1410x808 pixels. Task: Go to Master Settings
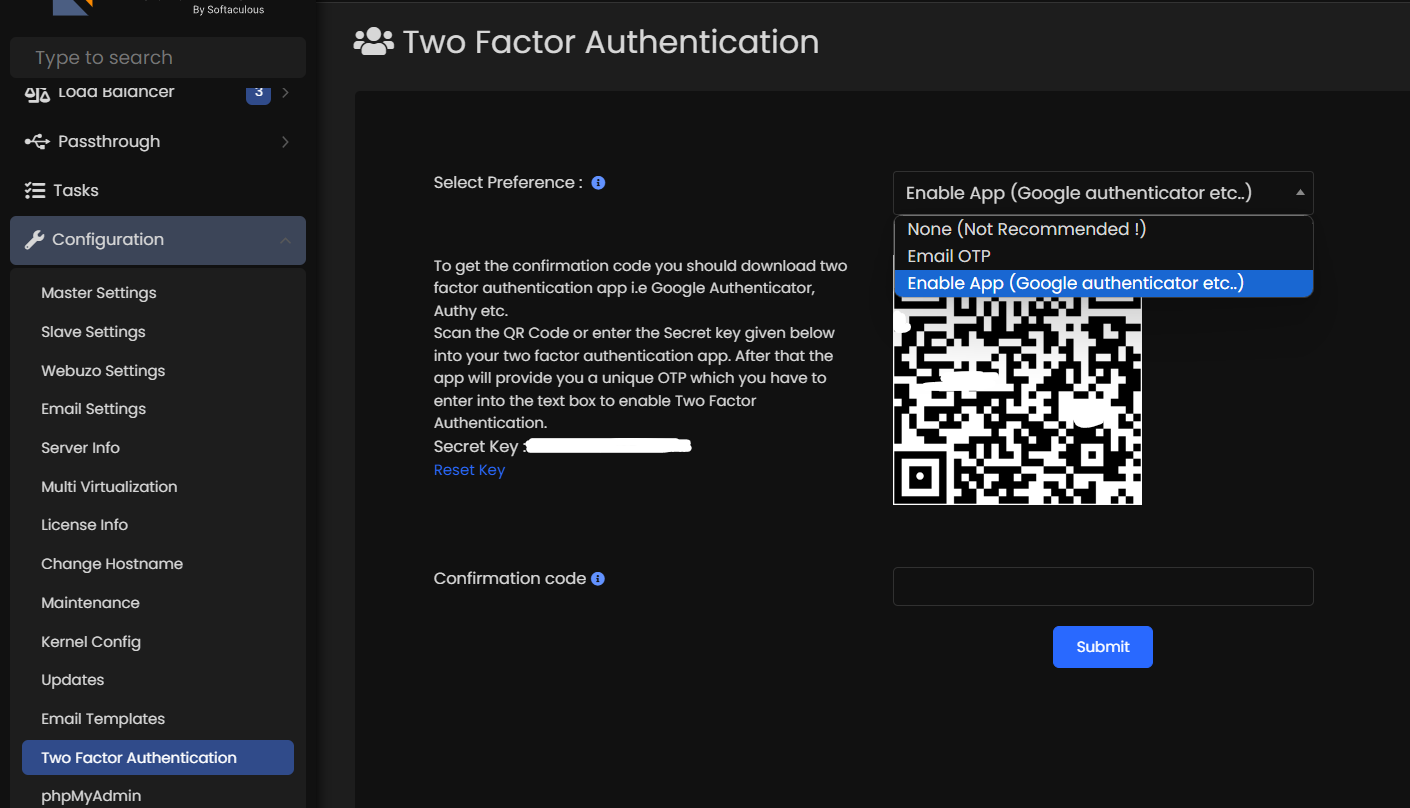(x=99, y=293)
